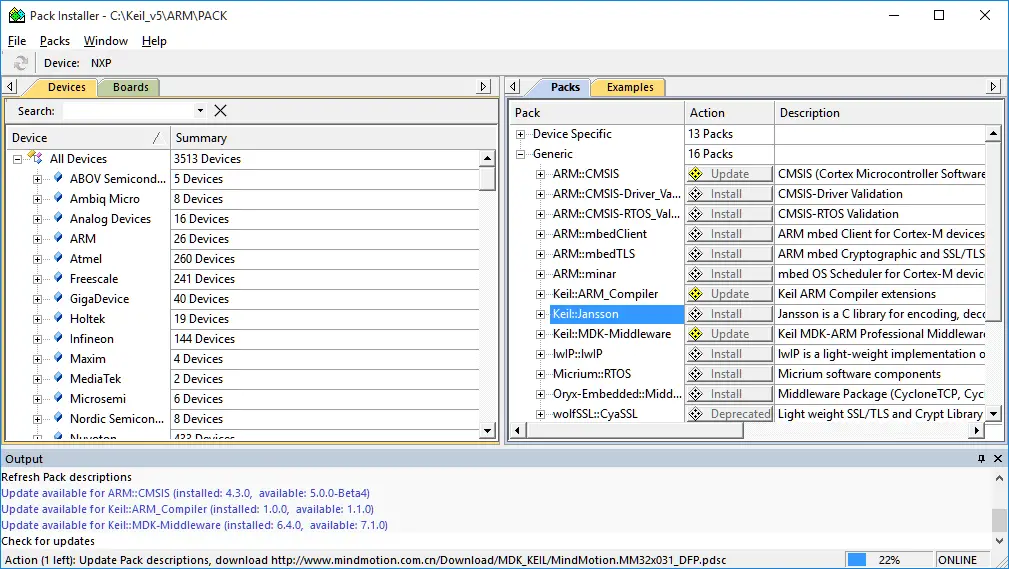Open the Help menu

tap(154, 41)
